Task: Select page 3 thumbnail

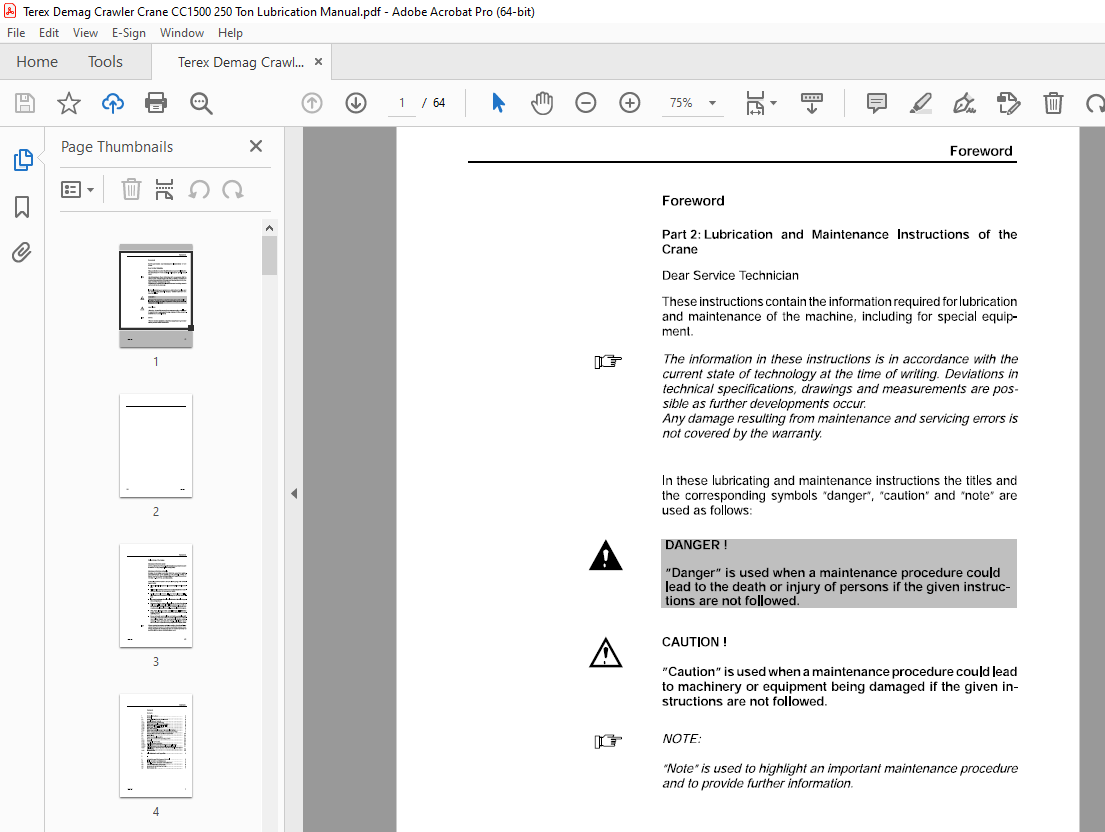Action: (156, 595)
